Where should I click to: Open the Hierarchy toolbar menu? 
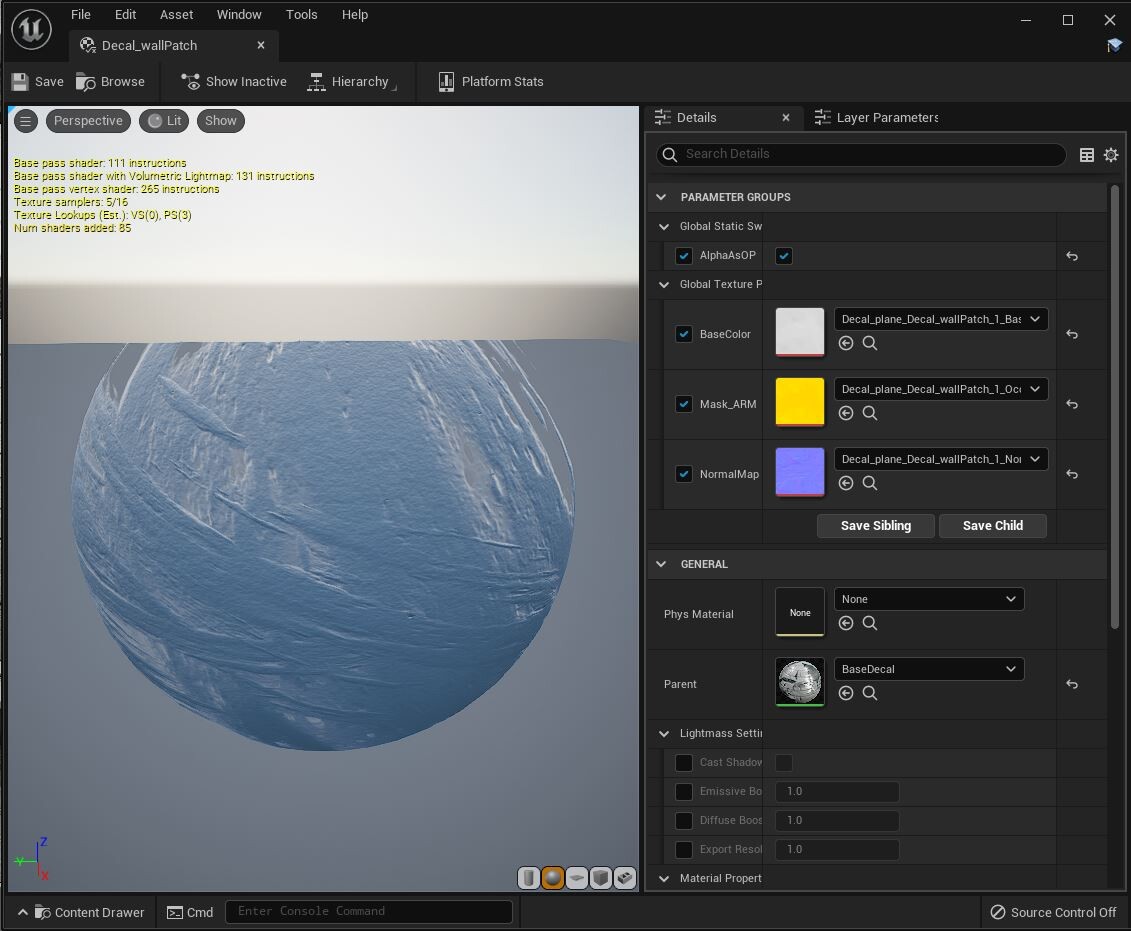pyautogui.click(x=354, y=81)
